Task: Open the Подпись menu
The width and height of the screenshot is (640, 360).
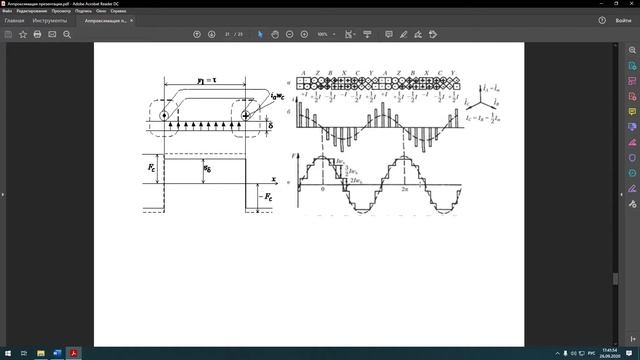Action: click(x=83, y=11)
